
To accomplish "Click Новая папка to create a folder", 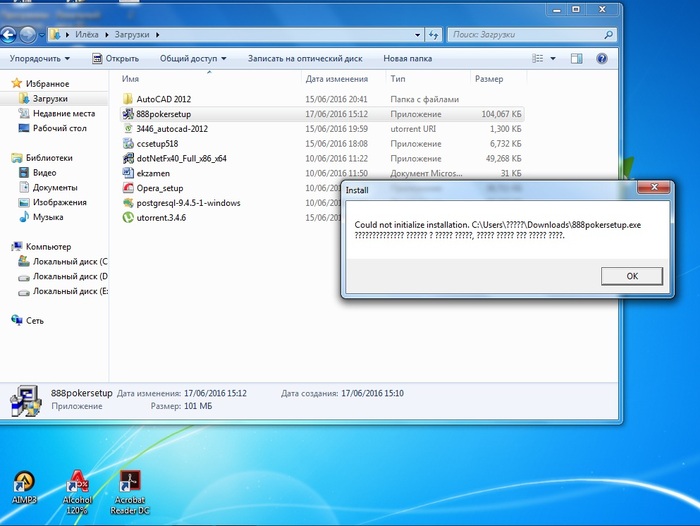I will click(407, 58).
